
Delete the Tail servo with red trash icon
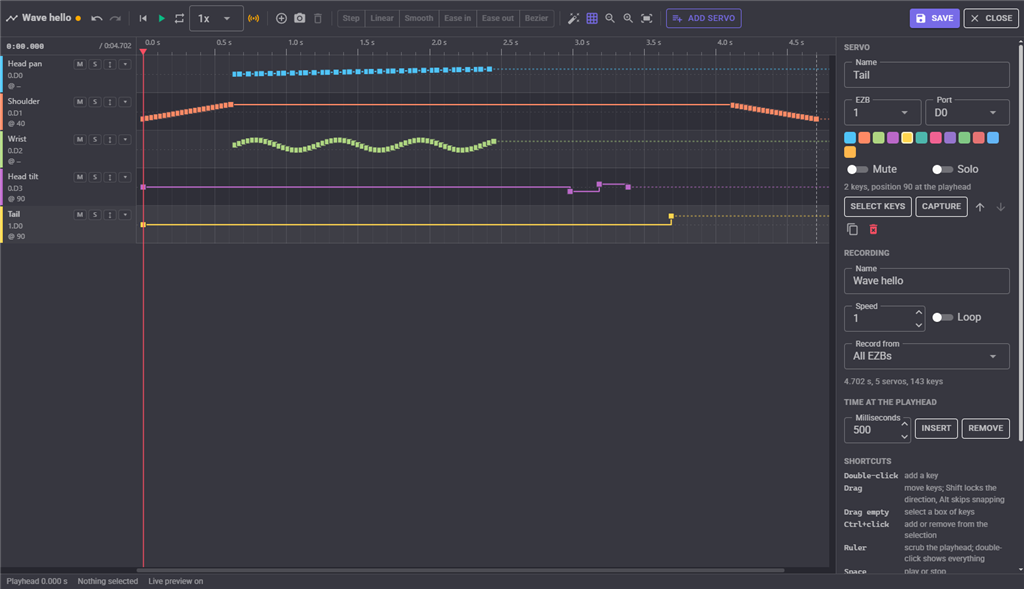(x=873, y=229)
